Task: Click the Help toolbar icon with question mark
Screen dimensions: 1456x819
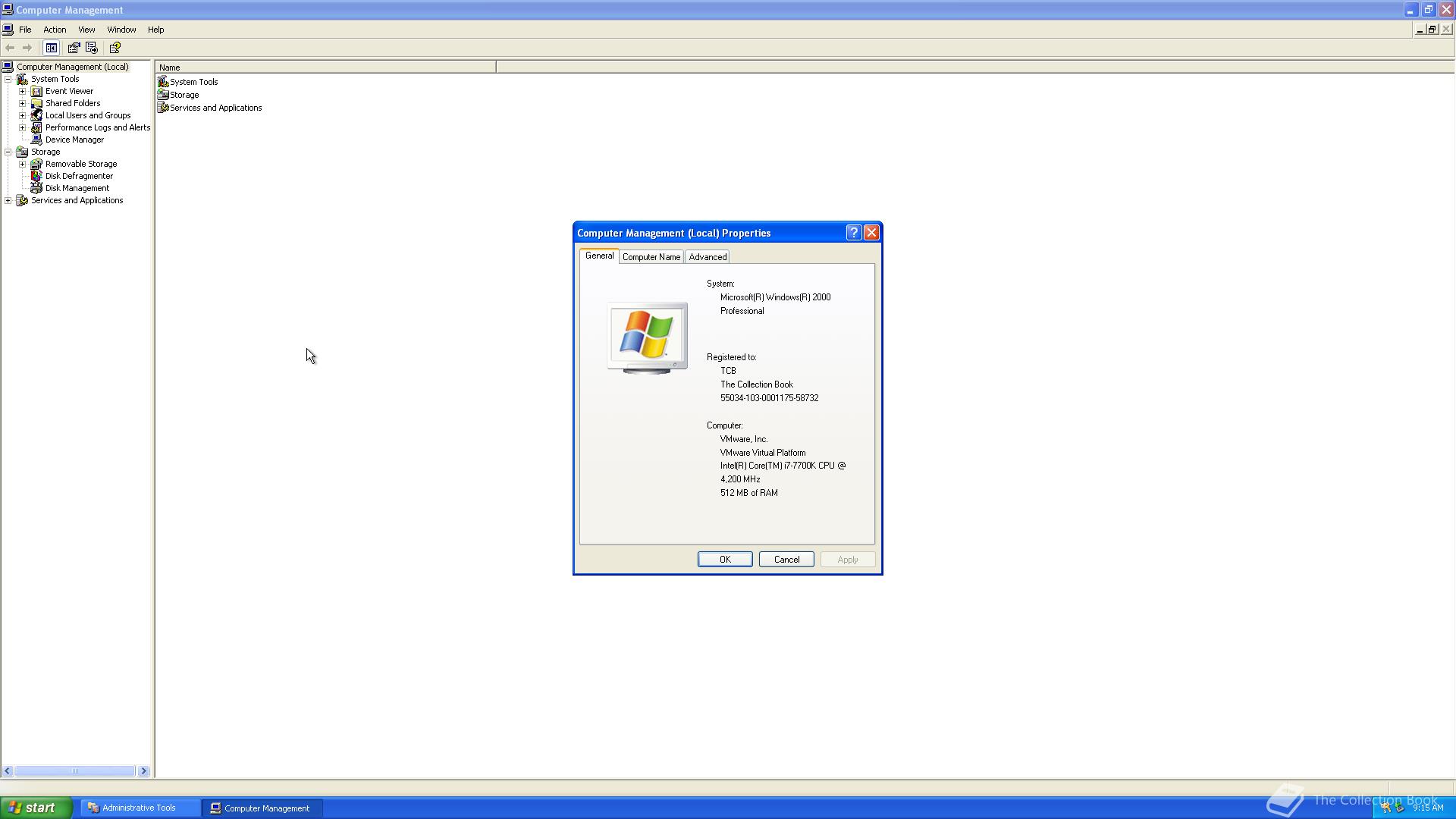Action: [115, 48]
